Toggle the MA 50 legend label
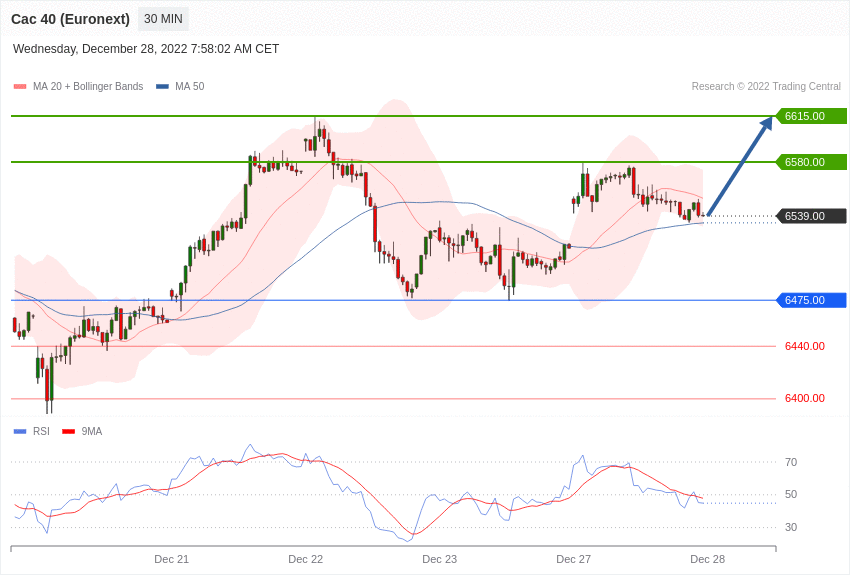The image size is (850, 576). click(x=189, y=87)
